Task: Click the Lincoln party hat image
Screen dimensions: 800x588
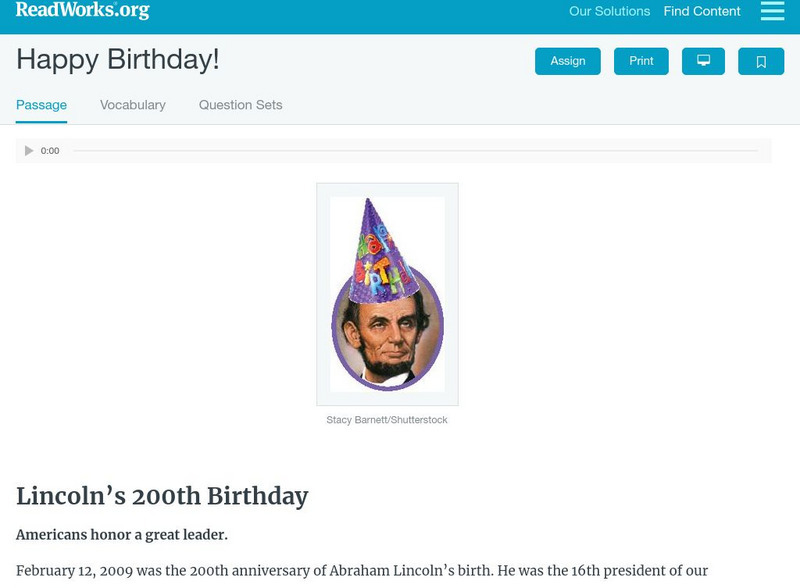Action: coord(387,294)
